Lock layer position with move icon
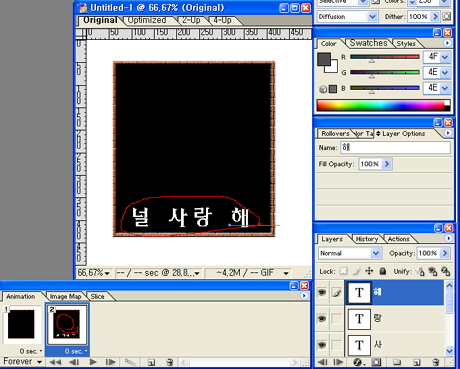The image size is (460, 369). pos(369,271)
